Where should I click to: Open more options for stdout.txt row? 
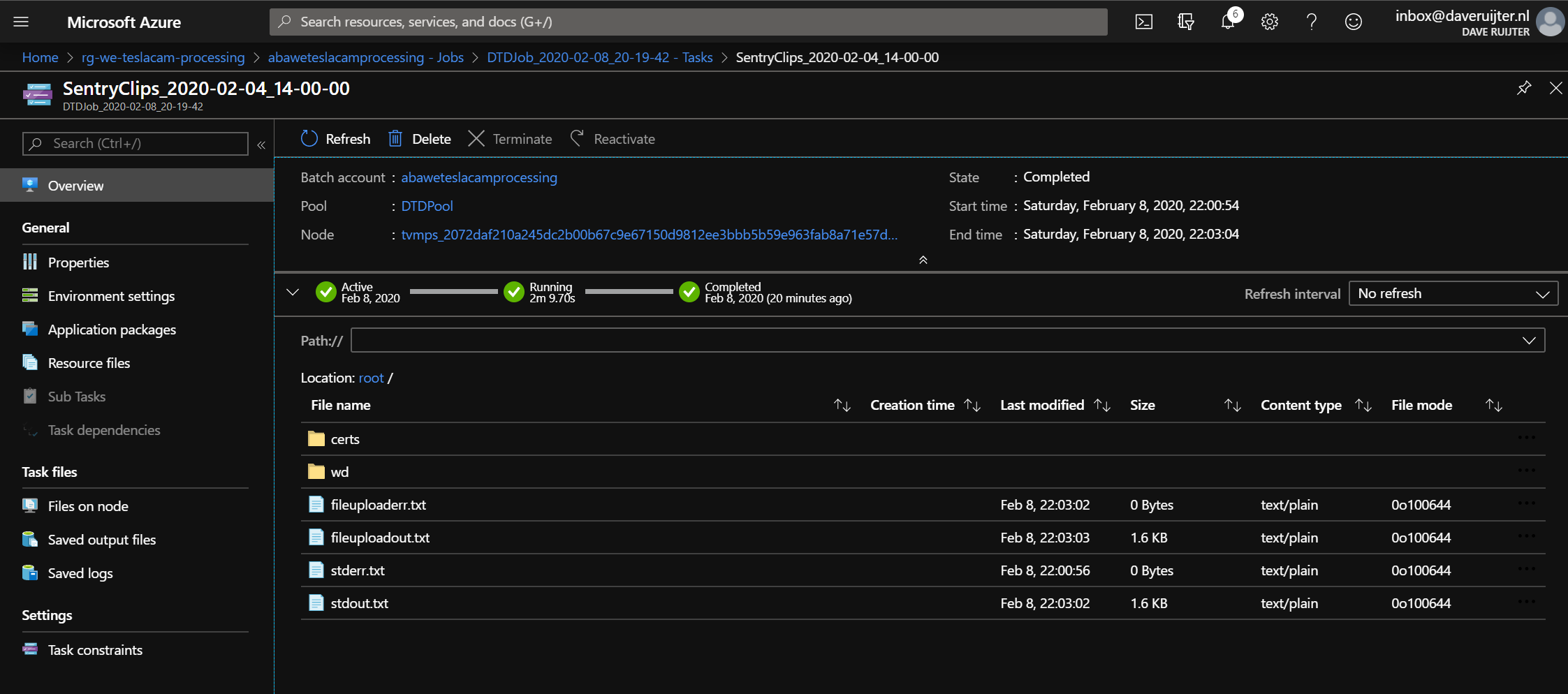pos(1527,602)
